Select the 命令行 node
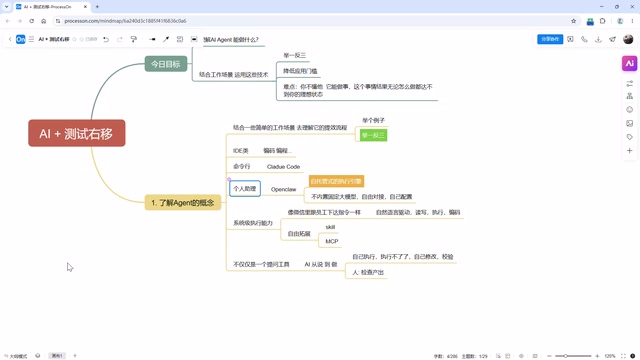Viewport: 640px width, 360px height. pos(242,166)
